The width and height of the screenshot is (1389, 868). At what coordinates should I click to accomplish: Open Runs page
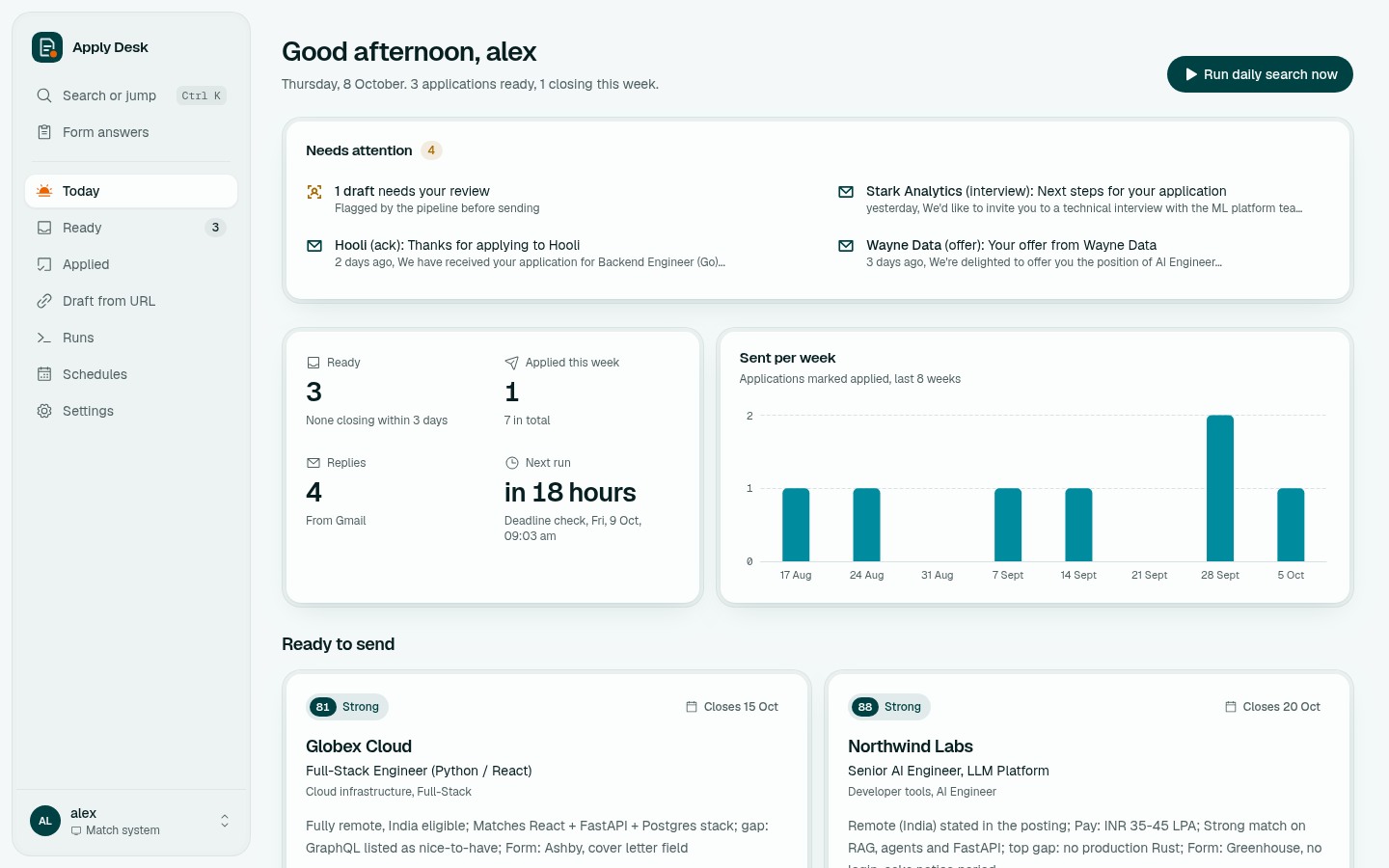pos(131,338)
